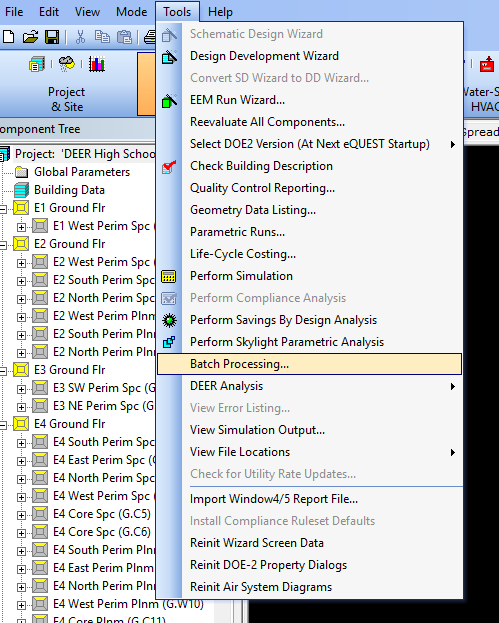Click the Copy toolbar icon
499x623 pixels.
102,37
